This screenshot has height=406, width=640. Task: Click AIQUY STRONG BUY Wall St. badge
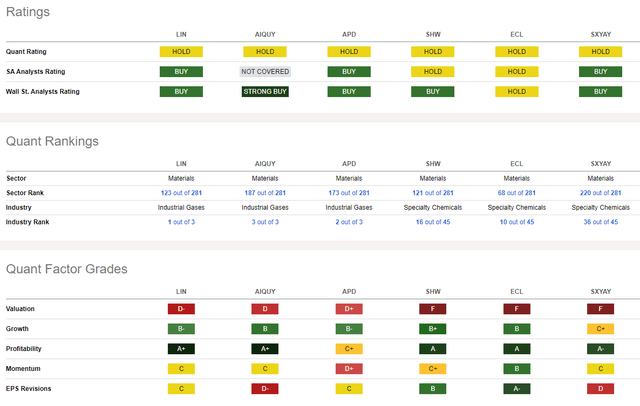pyautogui.click(x=265, y=92)
